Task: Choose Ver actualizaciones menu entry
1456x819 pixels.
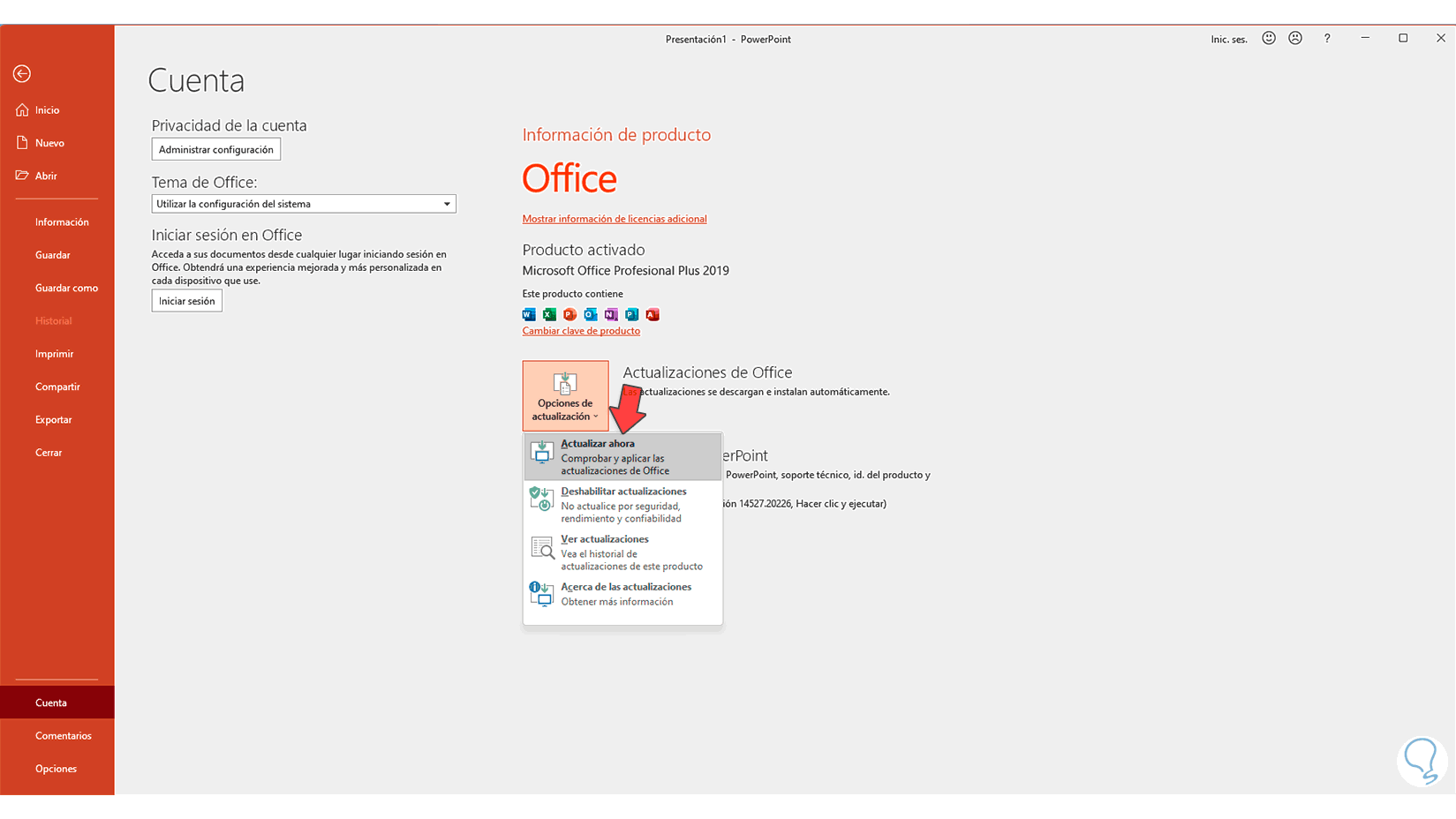Action: pyautogui.click(x=622, y=552)
